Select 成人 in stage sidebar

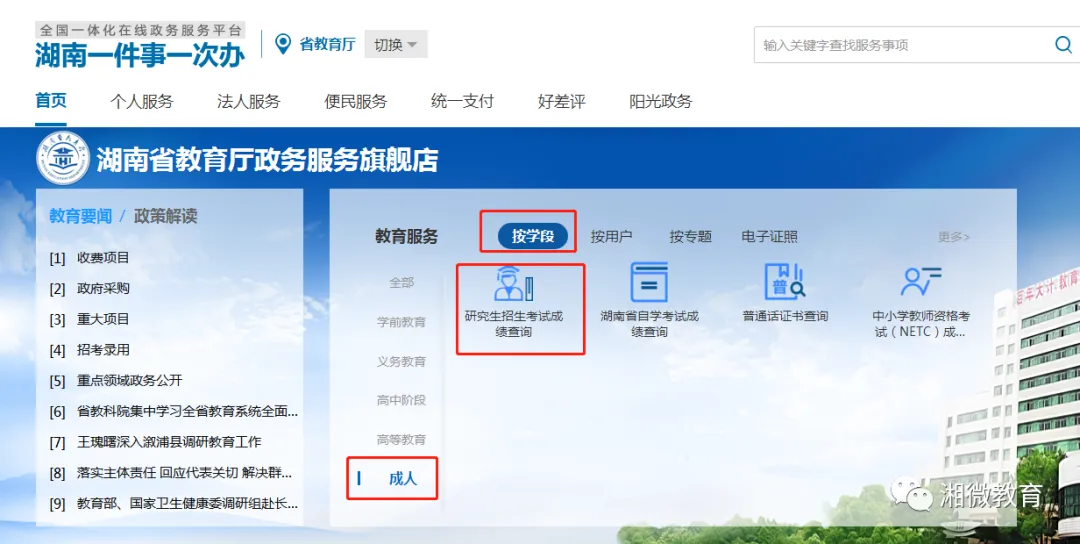(403, 478)
